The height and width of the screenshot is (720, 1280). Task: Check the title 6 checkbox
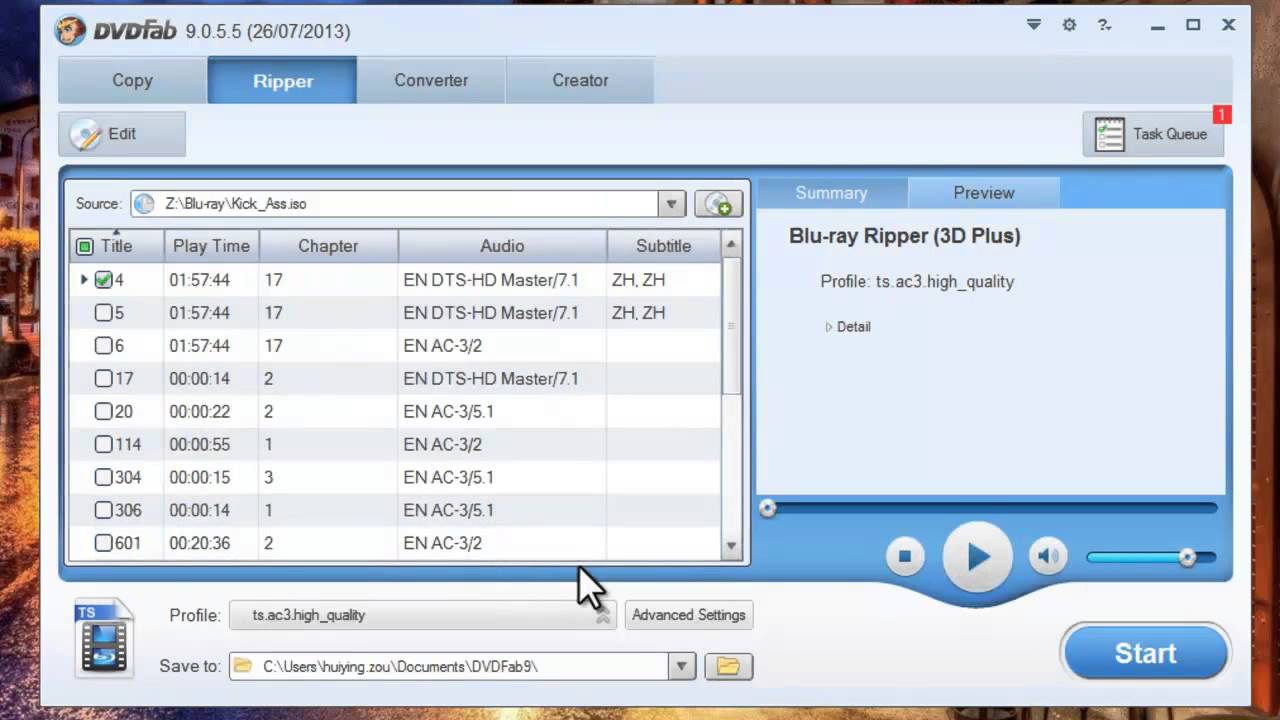click(103, 346)
